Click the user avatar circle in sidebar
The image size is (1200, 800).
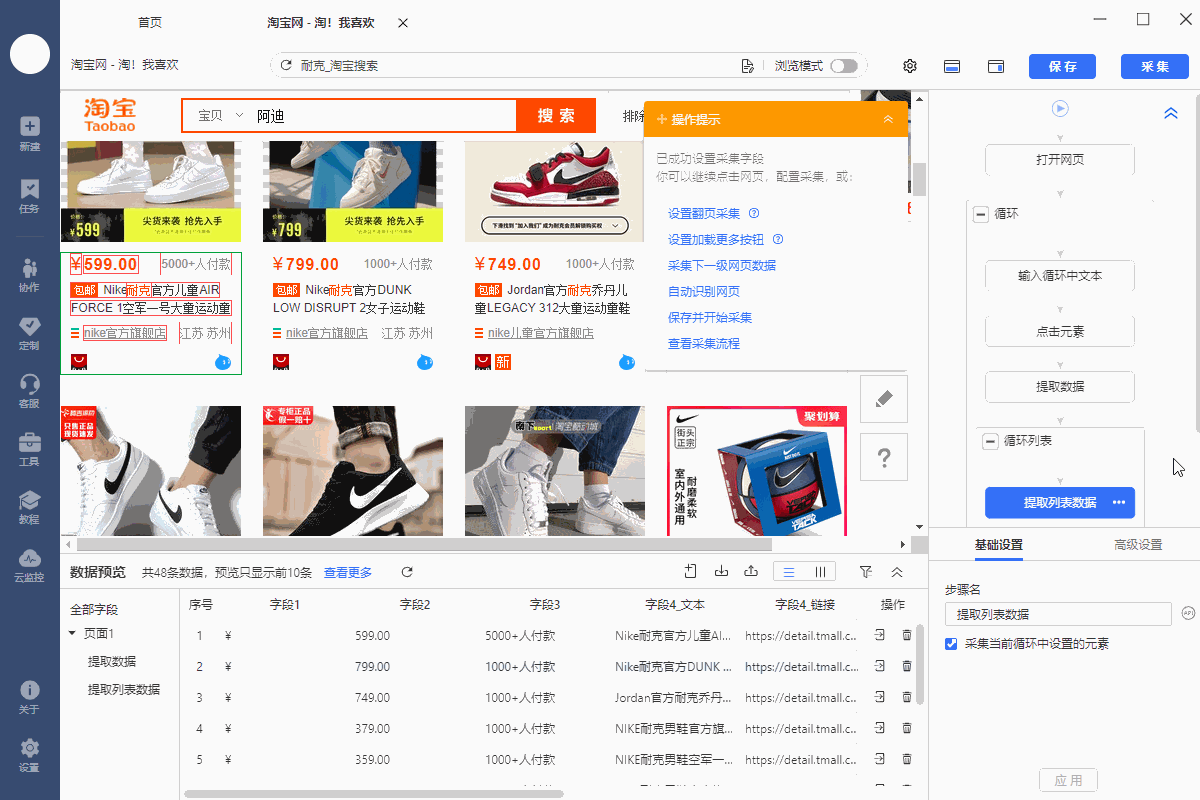30,53
